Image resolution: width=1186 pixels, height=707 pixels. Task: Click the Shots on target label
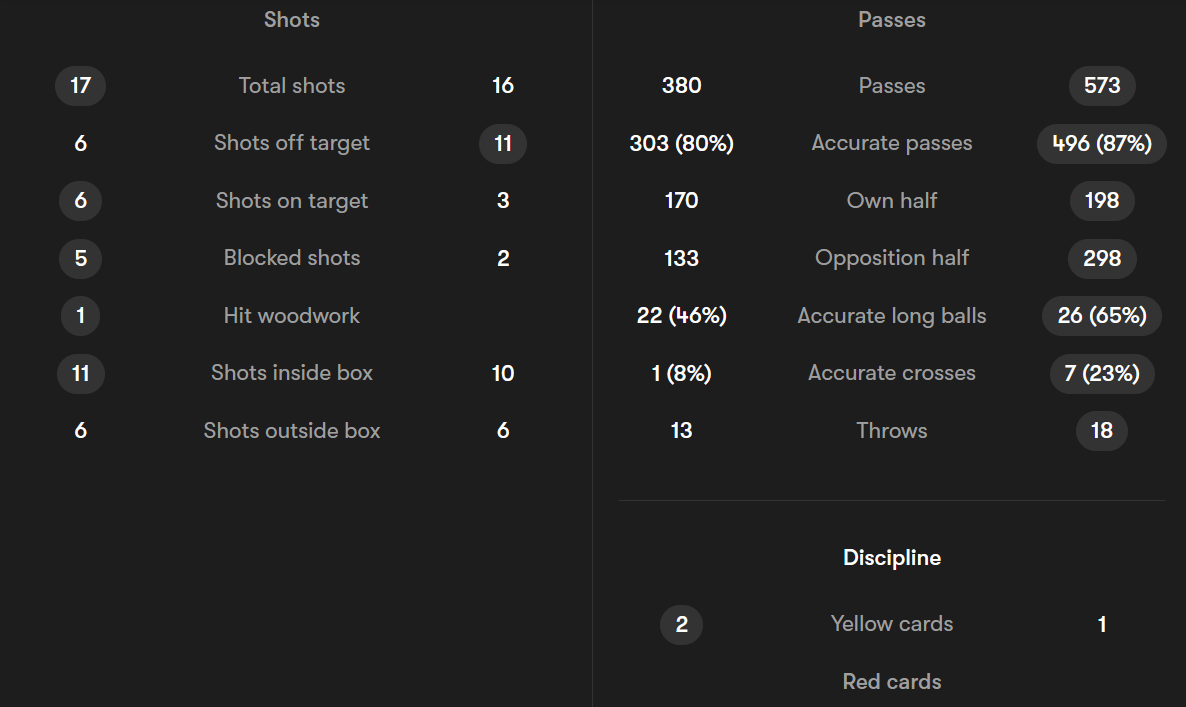point(291,200)
